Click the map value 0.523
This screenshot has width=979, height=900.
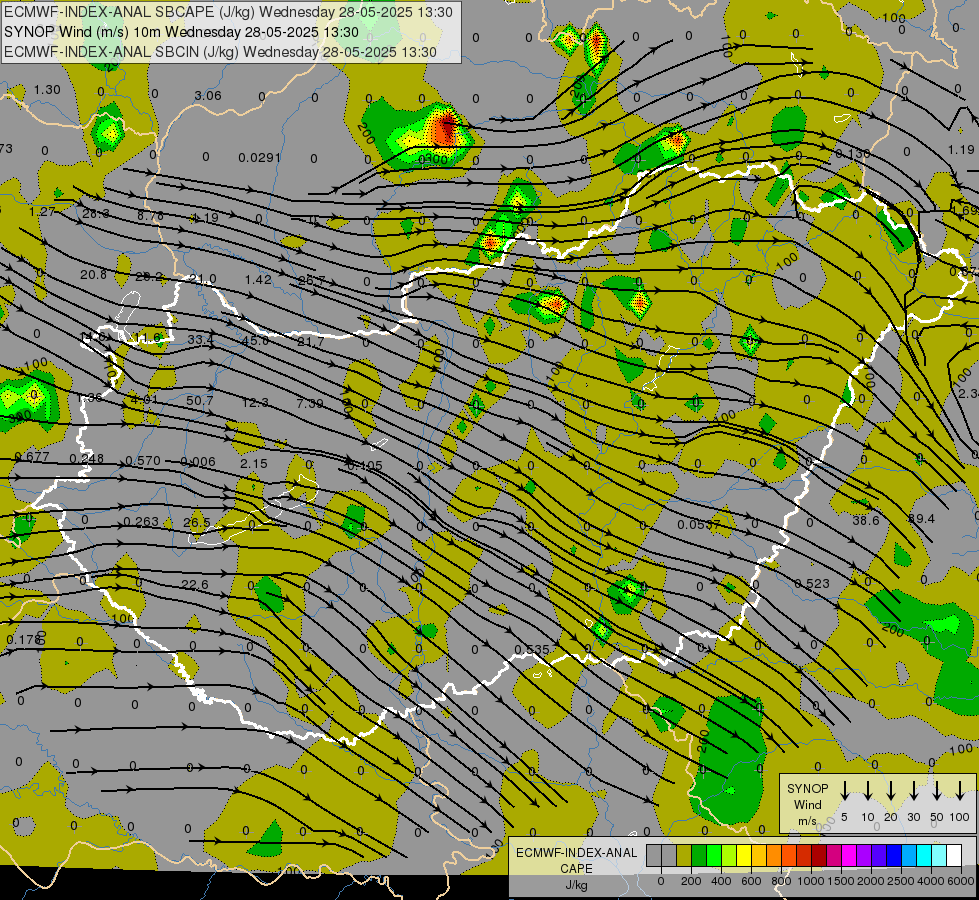(x=812, y=583)
